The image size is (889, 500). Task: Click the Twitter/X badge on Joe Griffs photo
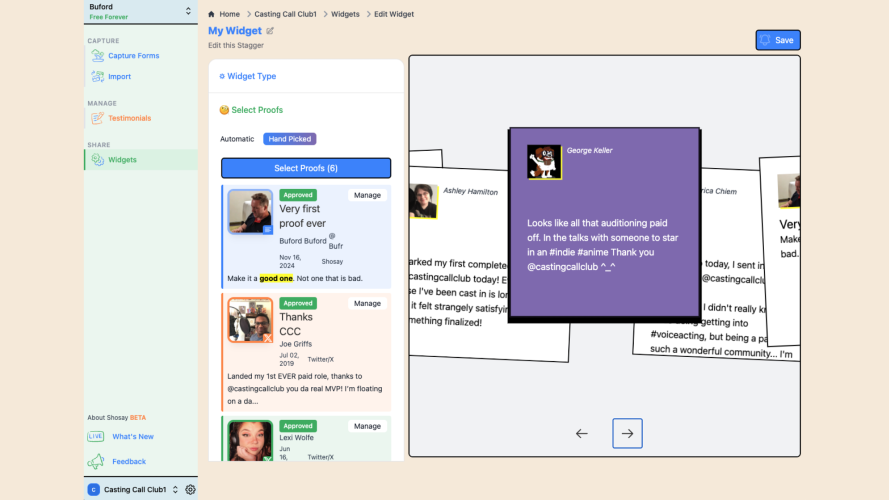[x=268, y=338]
